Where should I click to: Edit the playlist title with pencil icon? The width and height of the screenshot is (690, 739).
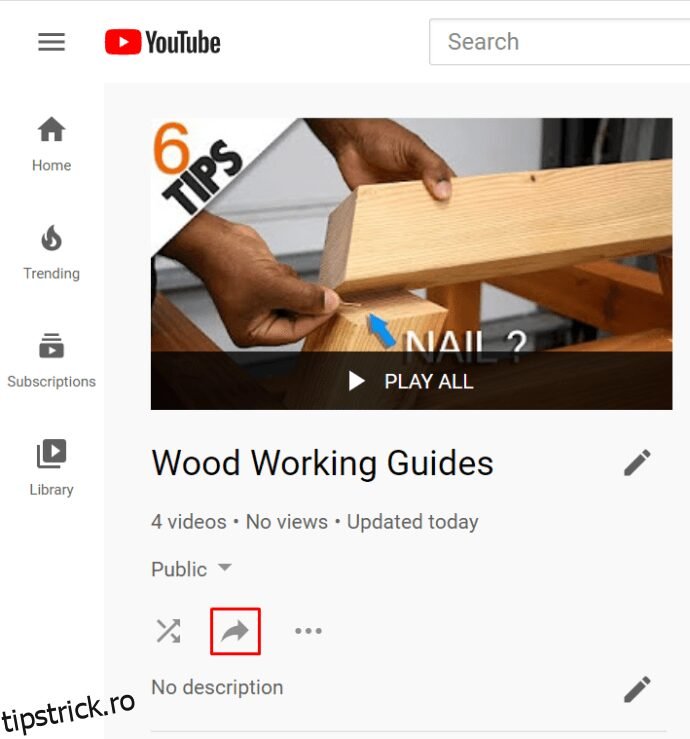pyautogui.click(x=637, y=462)
